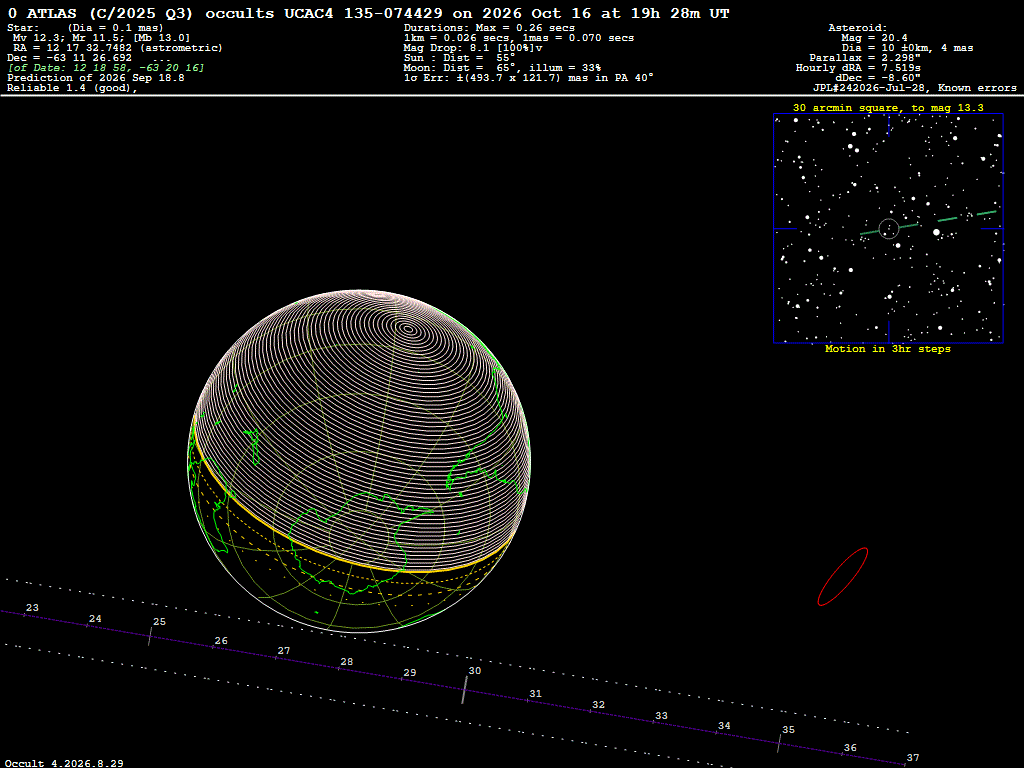The height and width of the screenshot is (768, 1024).
Task: Click the JPL#24 orbit source text
Action: point(874,88)
